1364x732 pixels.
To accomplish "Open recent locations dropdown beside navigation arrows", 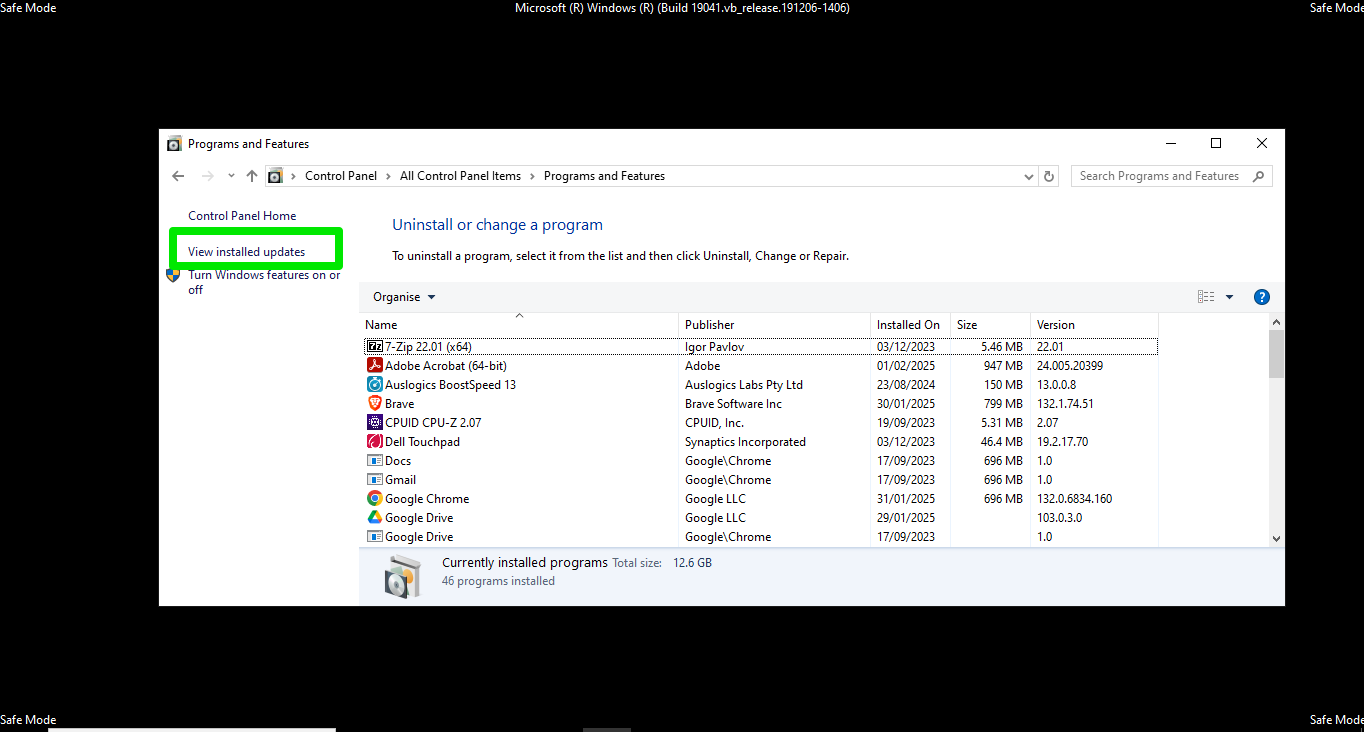I will pyautogui.click(x=231, y=176).
